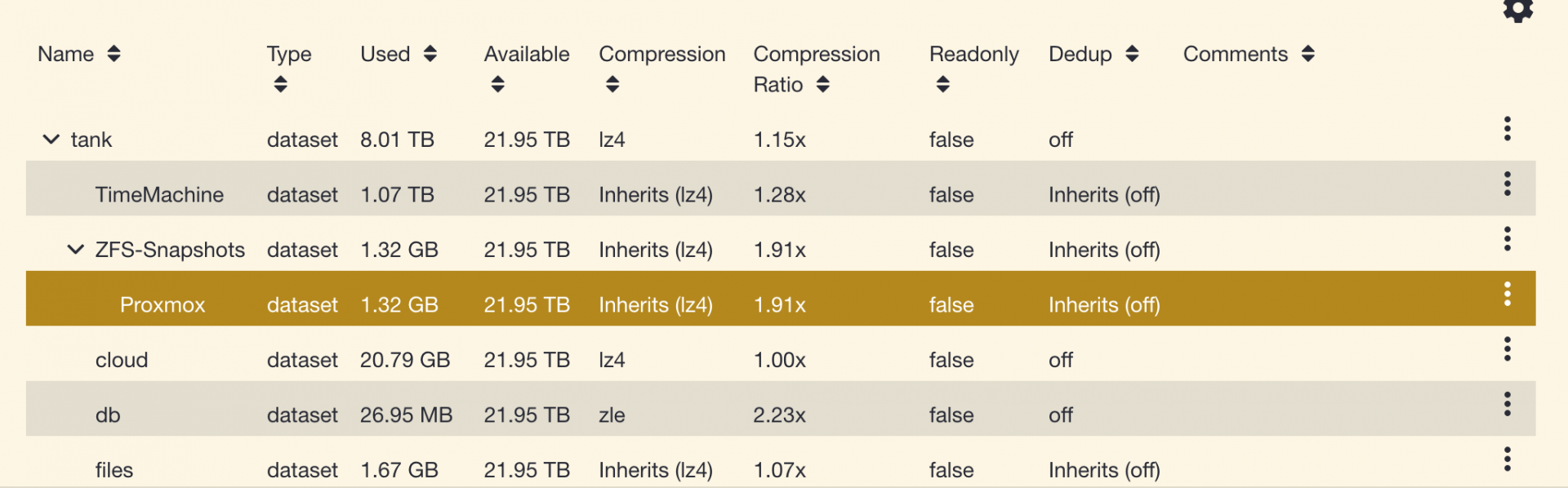This screenshot has width=1568, height=488.
Task: Sort by the Used column arrows
Action: pos(430,54)
